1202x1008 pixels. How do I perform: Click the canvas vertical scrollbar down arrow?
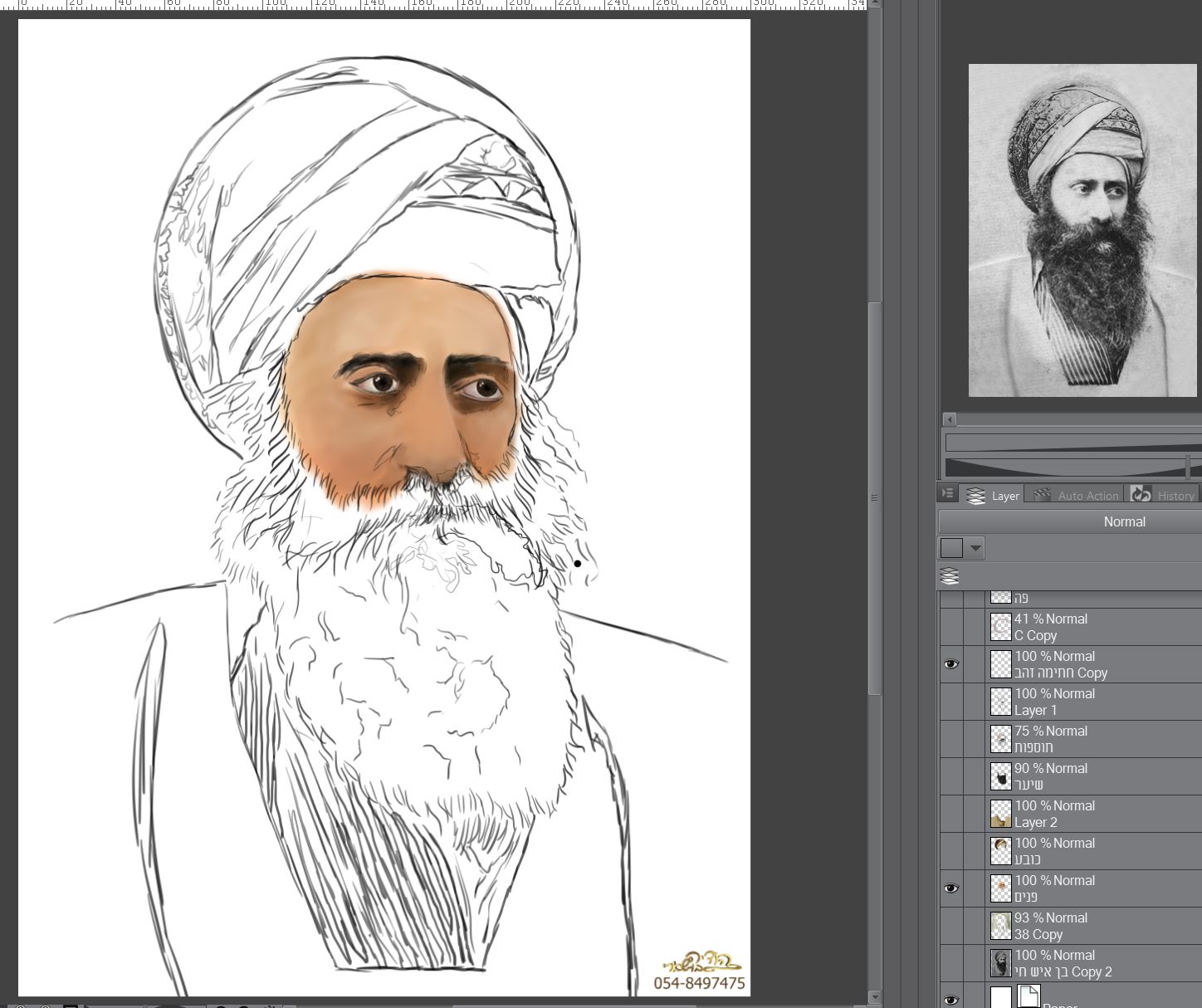point(874,997)
